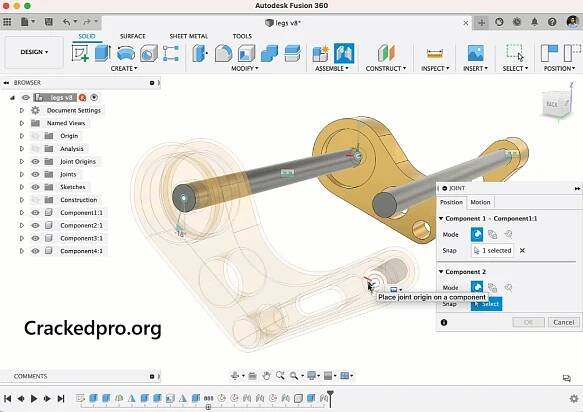Screen dimensions: 583x412
Task: Select the Revolve tool
Action: pos(126,53)
